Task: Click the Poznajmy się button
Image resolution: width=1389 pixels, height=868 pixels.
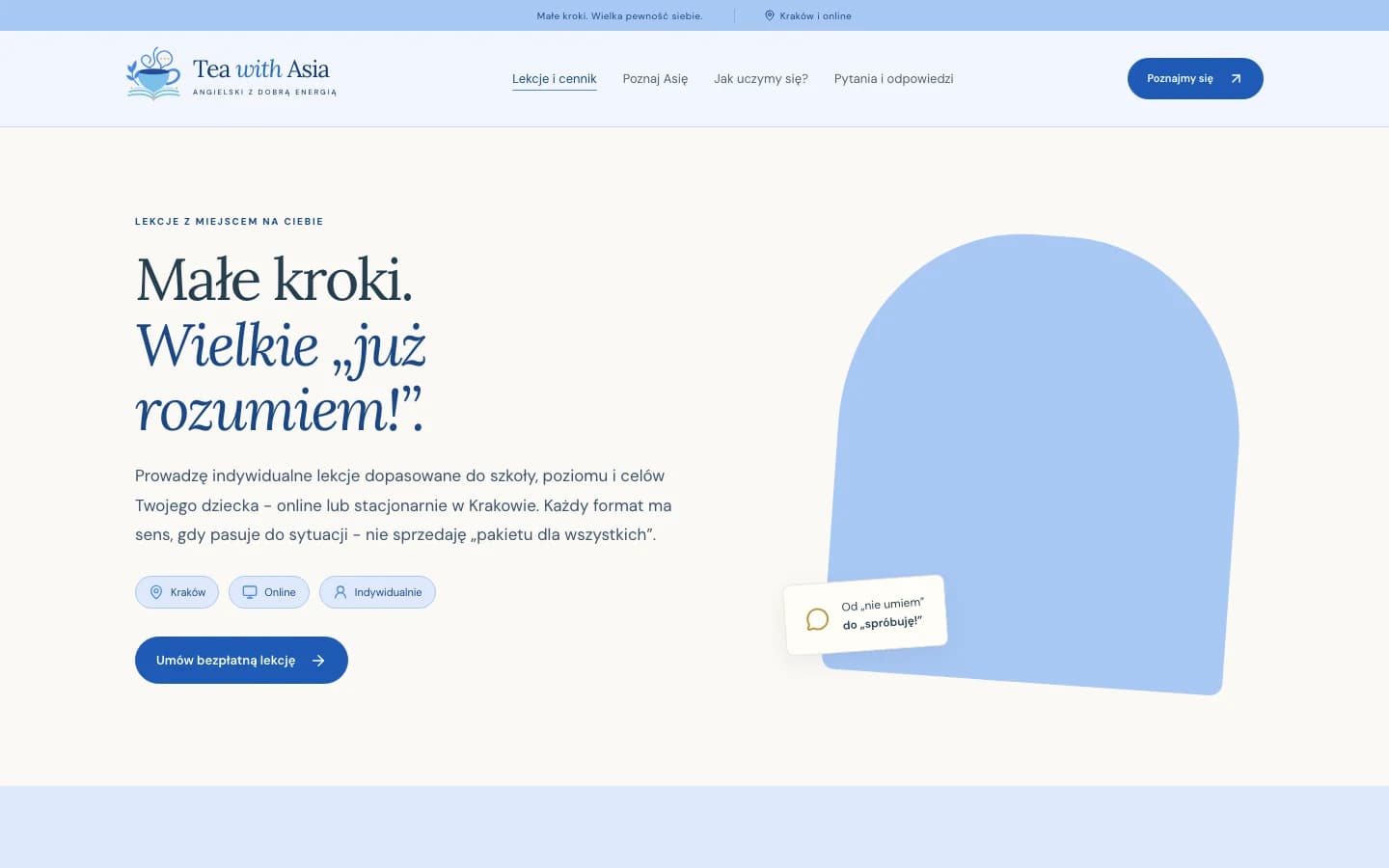Action: pyautogui.click(x=1195, y=78)
